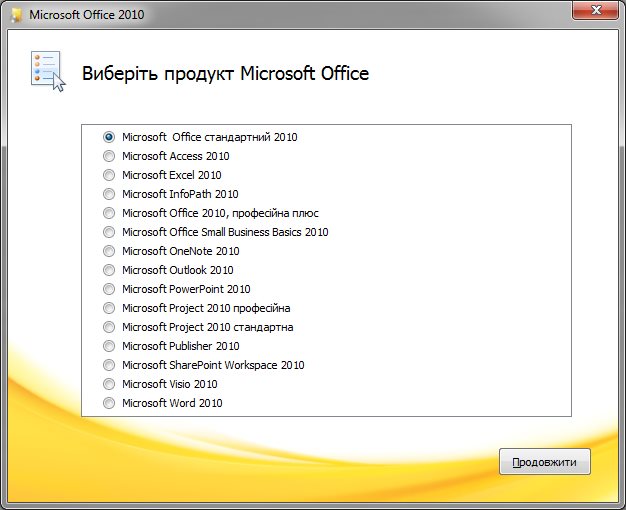This screenshot has height=510, width=626.
Task: Pick the Microsoft Publisher 2010 option
Action: (x=109, y=346)
